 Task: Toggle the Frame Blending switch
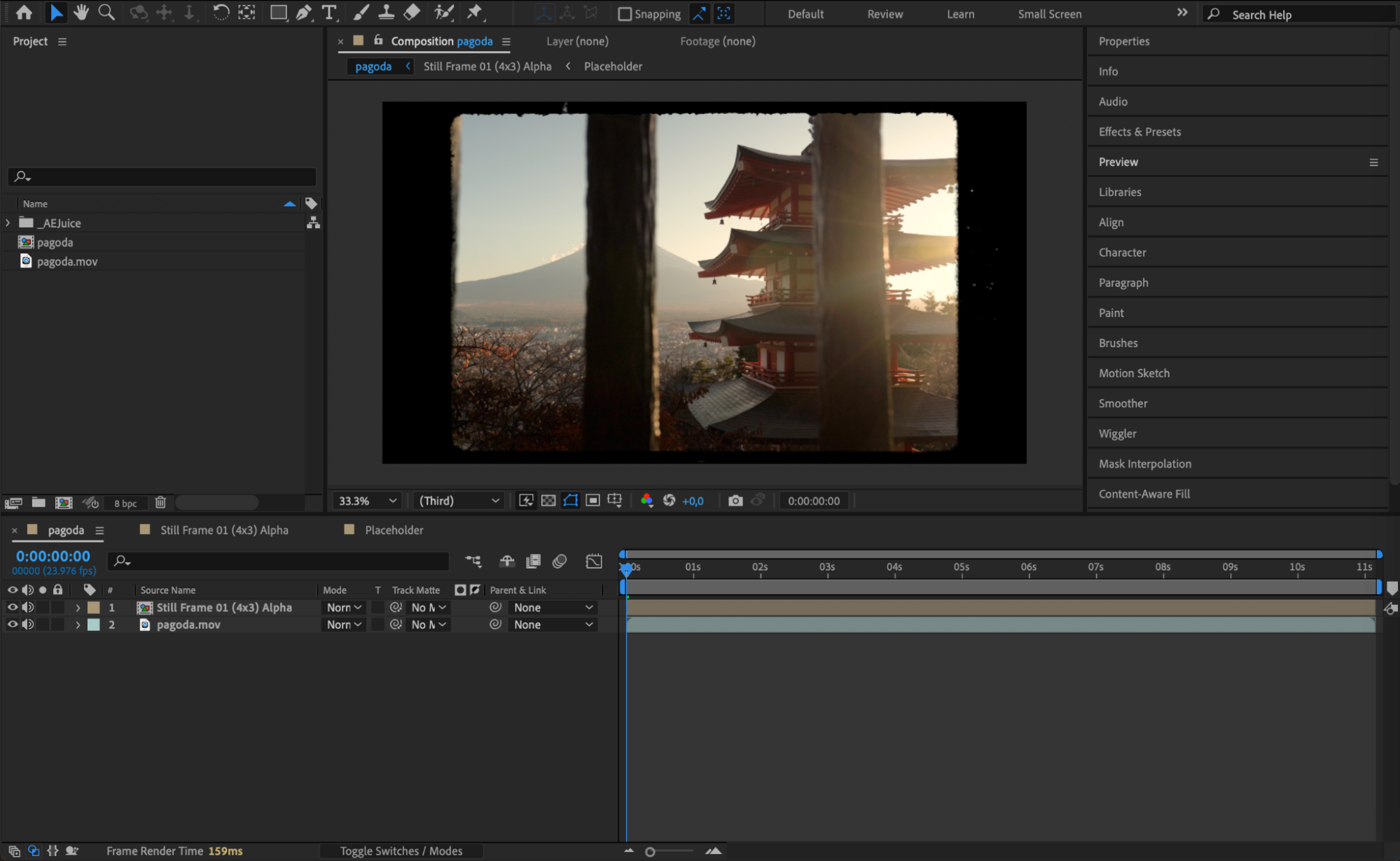[534, 561]
